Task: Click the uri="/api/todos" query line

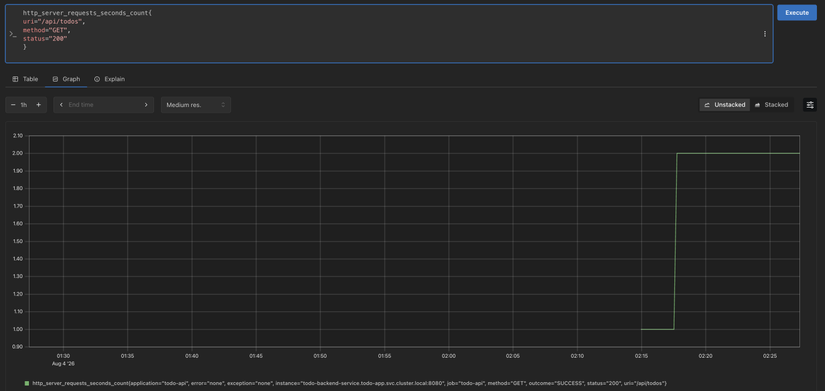Action: (x=53, y=22)
